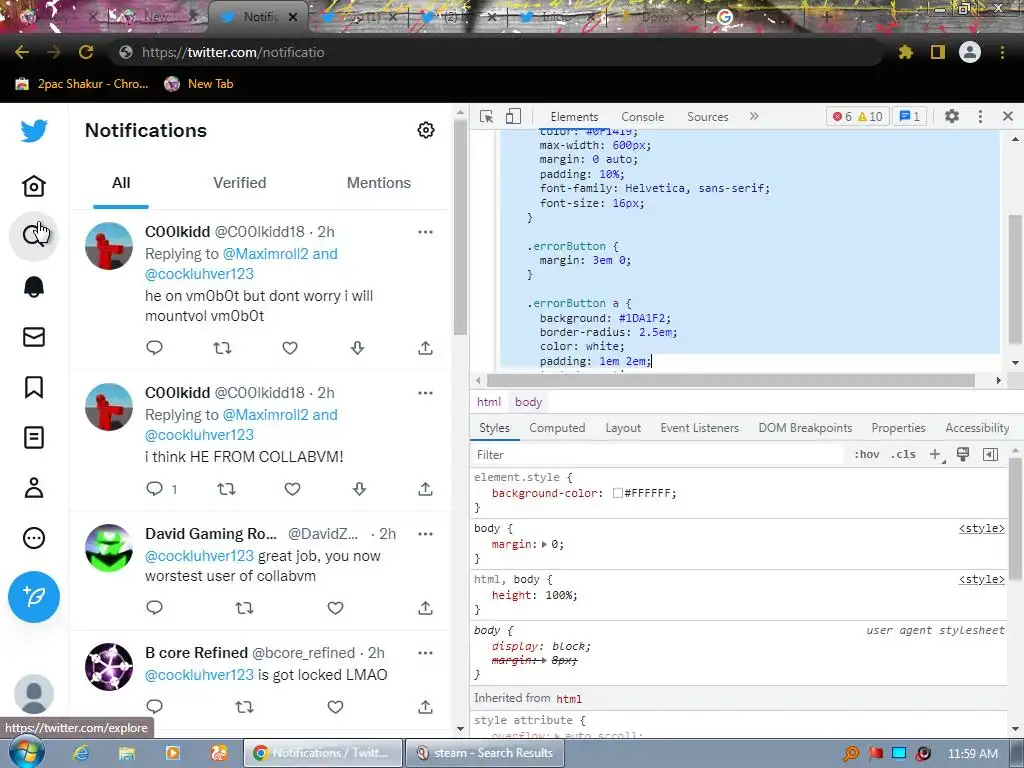The image size is (1024, 768).
Task: Go to Home in Twitter sidebar
Action: click(x=34, y=186)
